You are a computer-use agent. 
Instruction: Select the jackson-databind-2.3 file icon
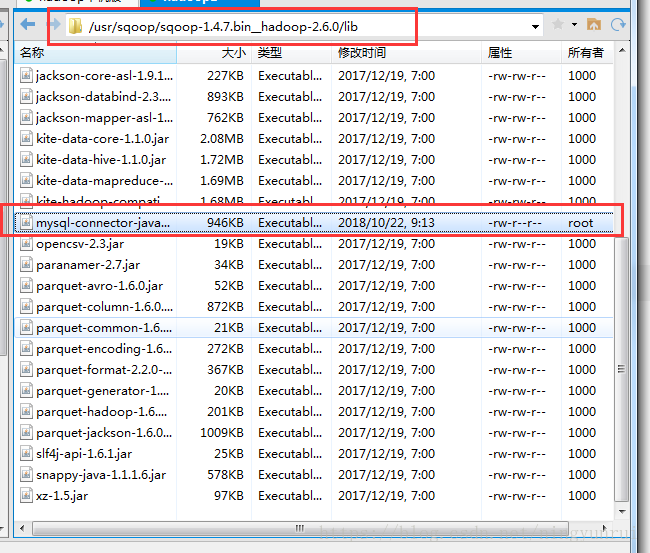click(x=26, y=97)
